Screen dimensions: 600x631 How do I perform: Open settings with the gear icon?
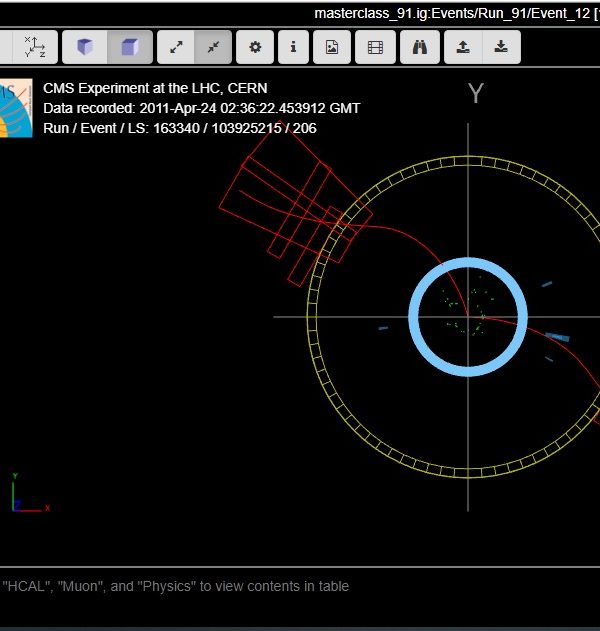[255, 47]
